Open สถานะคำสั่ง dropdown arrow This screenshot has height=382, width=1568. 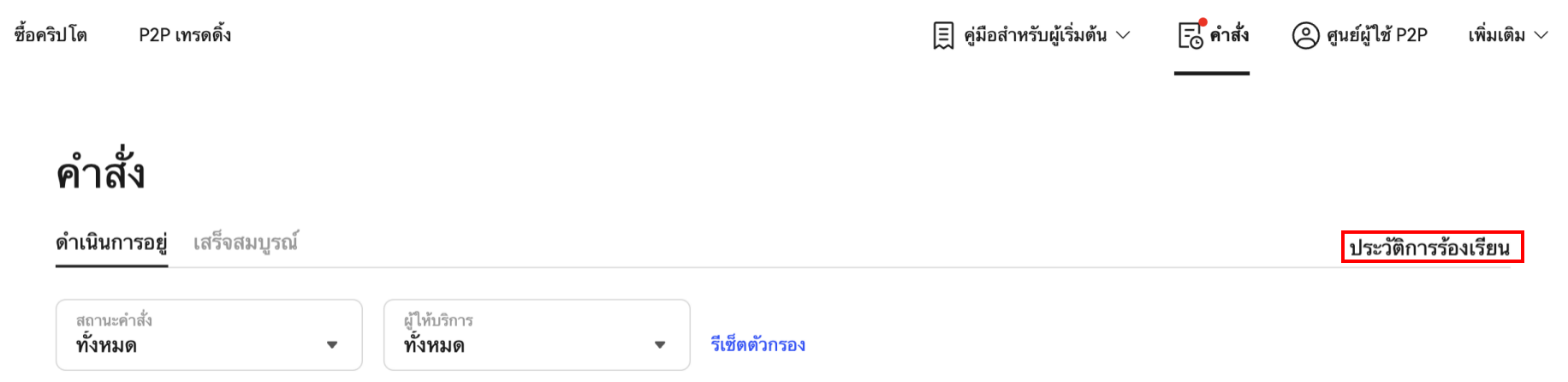pyautogui.click(x=332, y=345)
